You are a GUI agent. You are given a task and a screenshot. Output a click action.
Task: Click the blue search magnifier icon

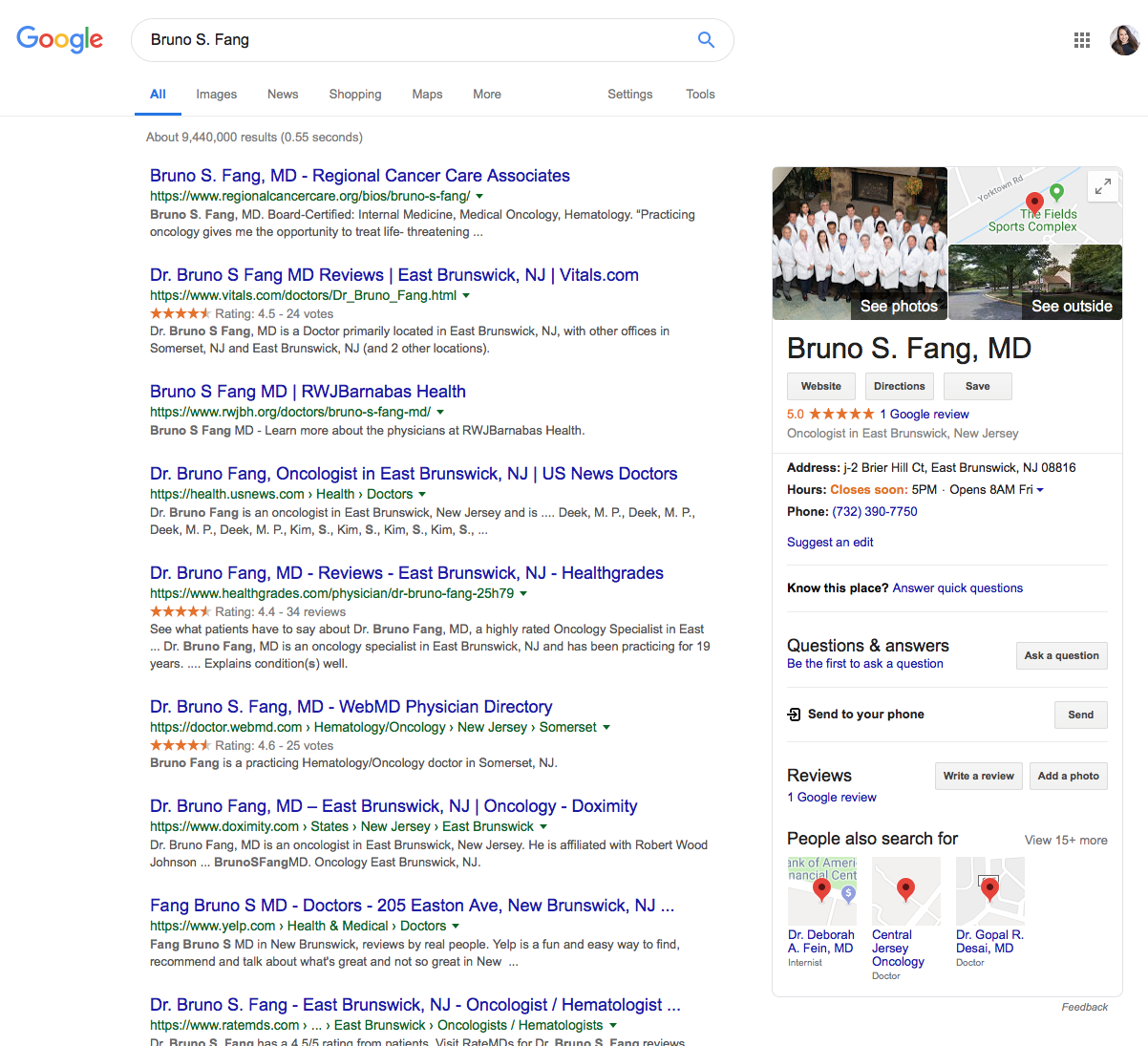coord(706,39)
